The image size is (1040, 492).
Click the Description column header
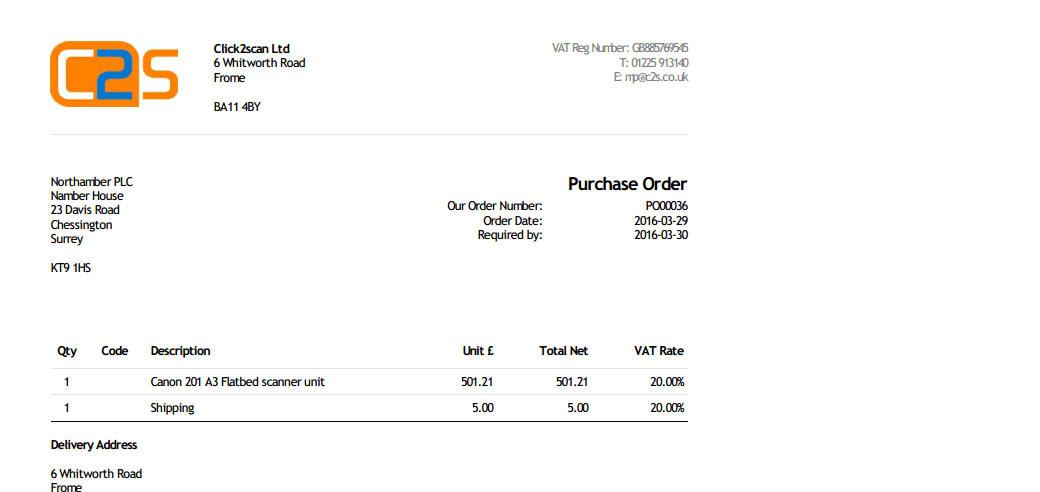point(180,351)
